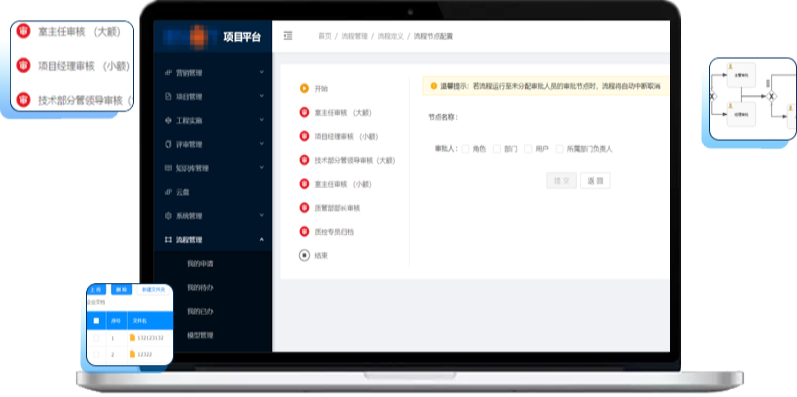Click the 流程管理 sidebar icon
The width and height of the screenshot is (797, 397).
(168, 239)
